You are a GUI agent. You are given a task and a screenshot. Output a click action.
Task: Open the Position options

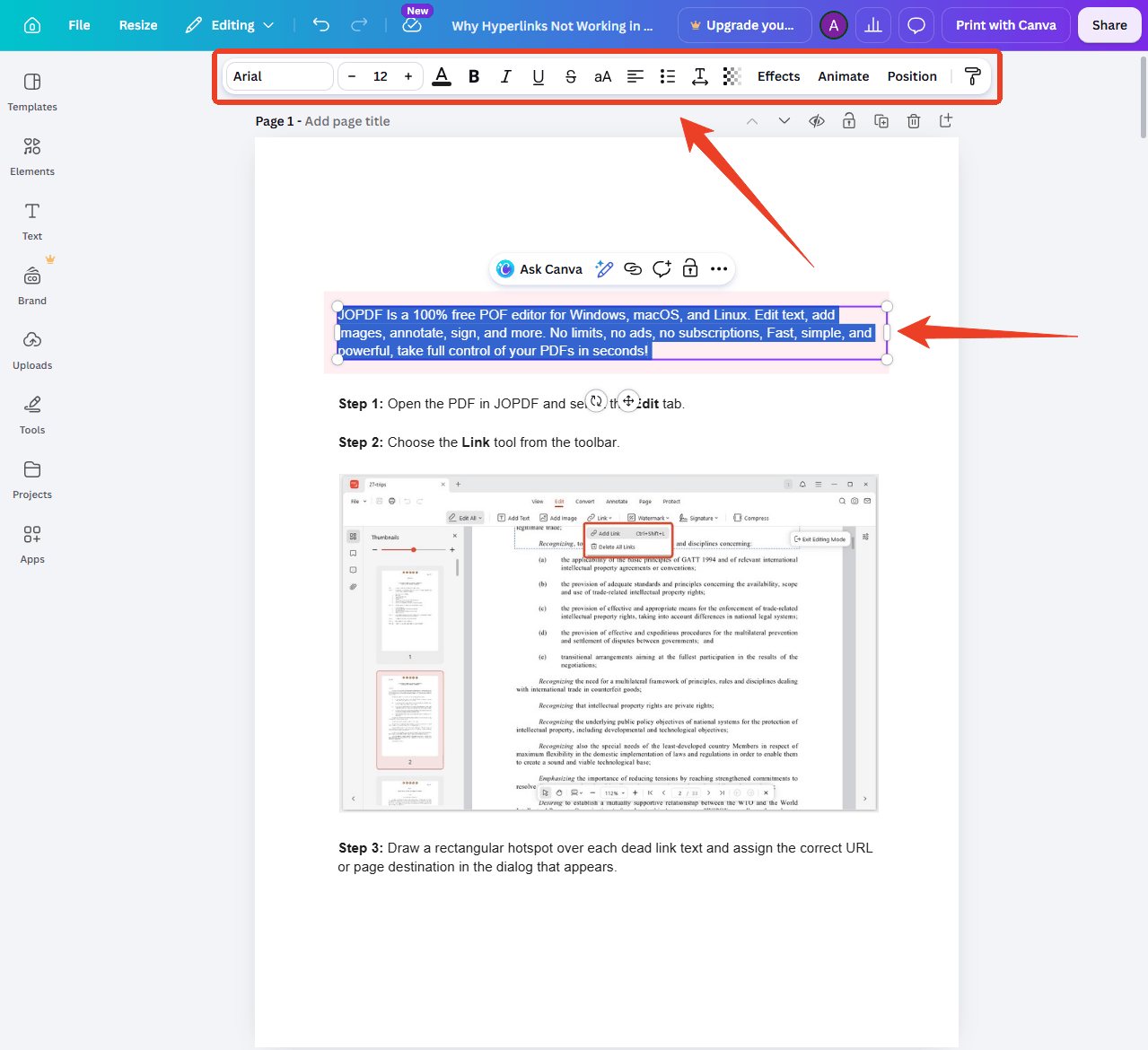pos(912,76)
